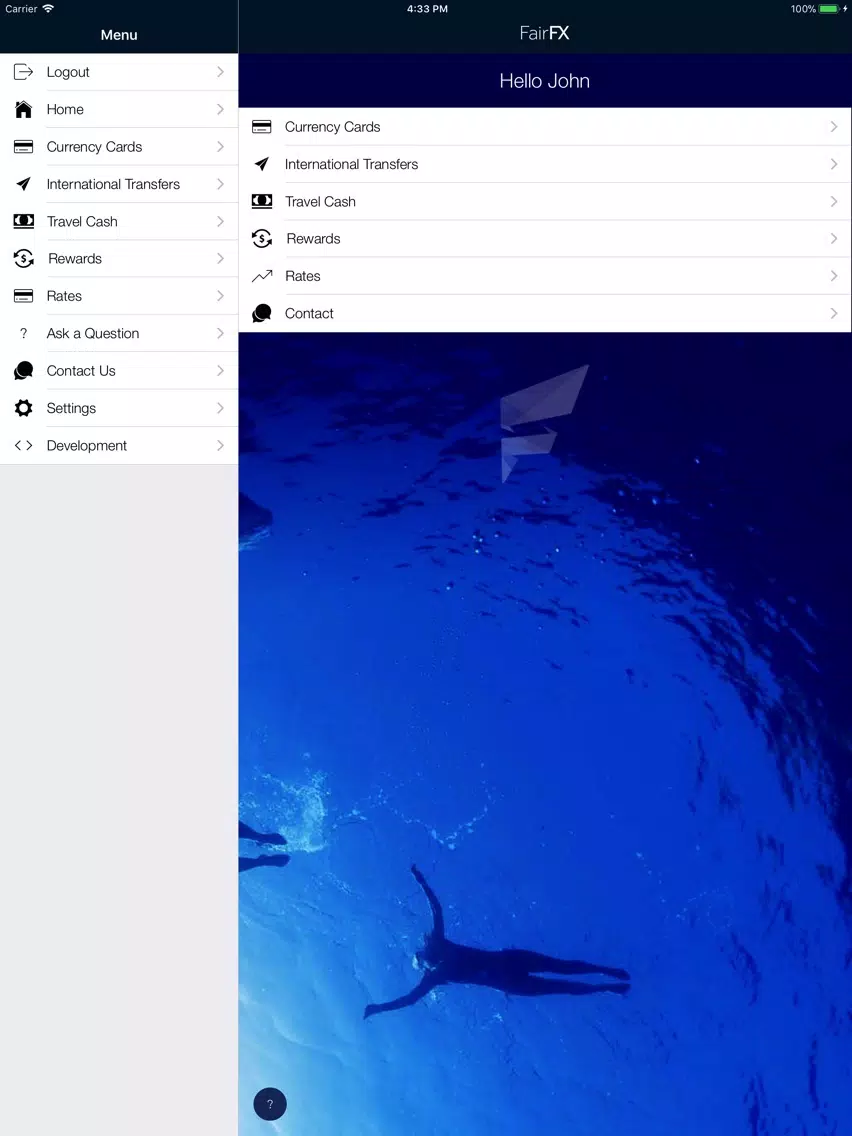Open the side menu Currency Cards chevron
This screenshot has width=852, height=1136.
(x=220, y=147)
